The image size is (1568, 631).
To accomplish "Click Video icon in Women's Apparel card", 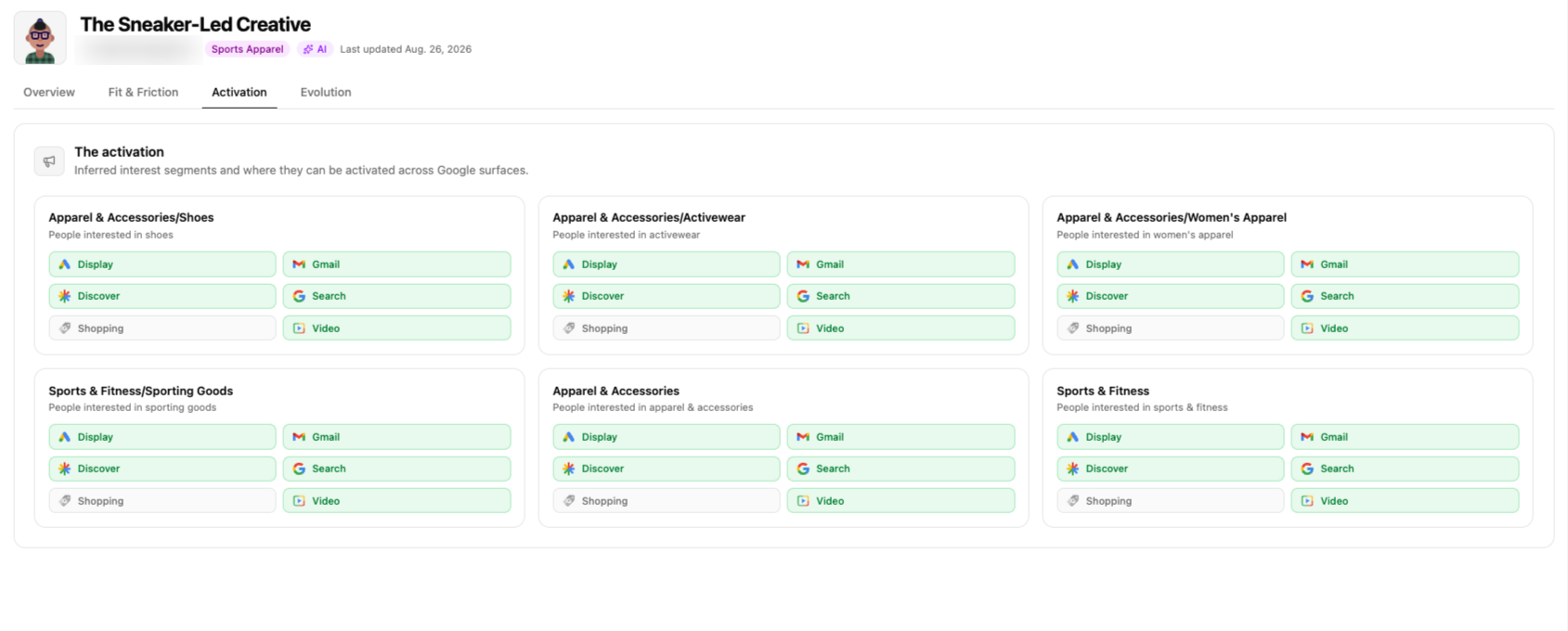I will (1307, 328).
